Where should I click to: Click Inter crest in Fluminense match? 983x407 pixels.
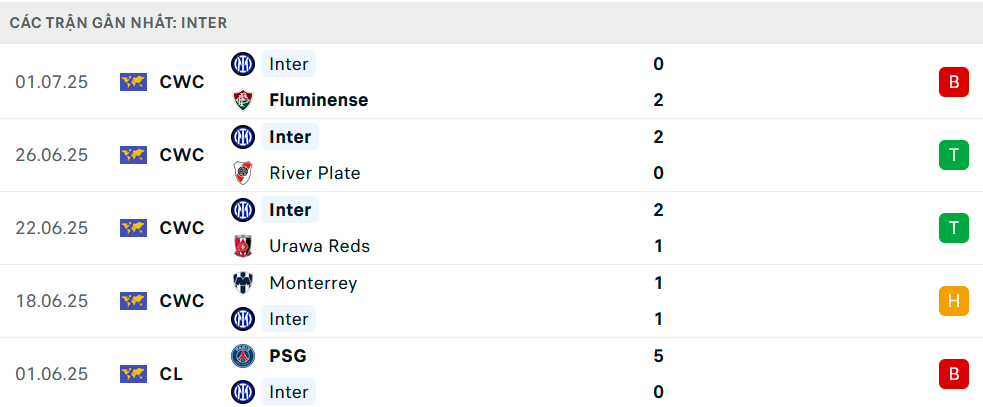click(x=243, y=64)
